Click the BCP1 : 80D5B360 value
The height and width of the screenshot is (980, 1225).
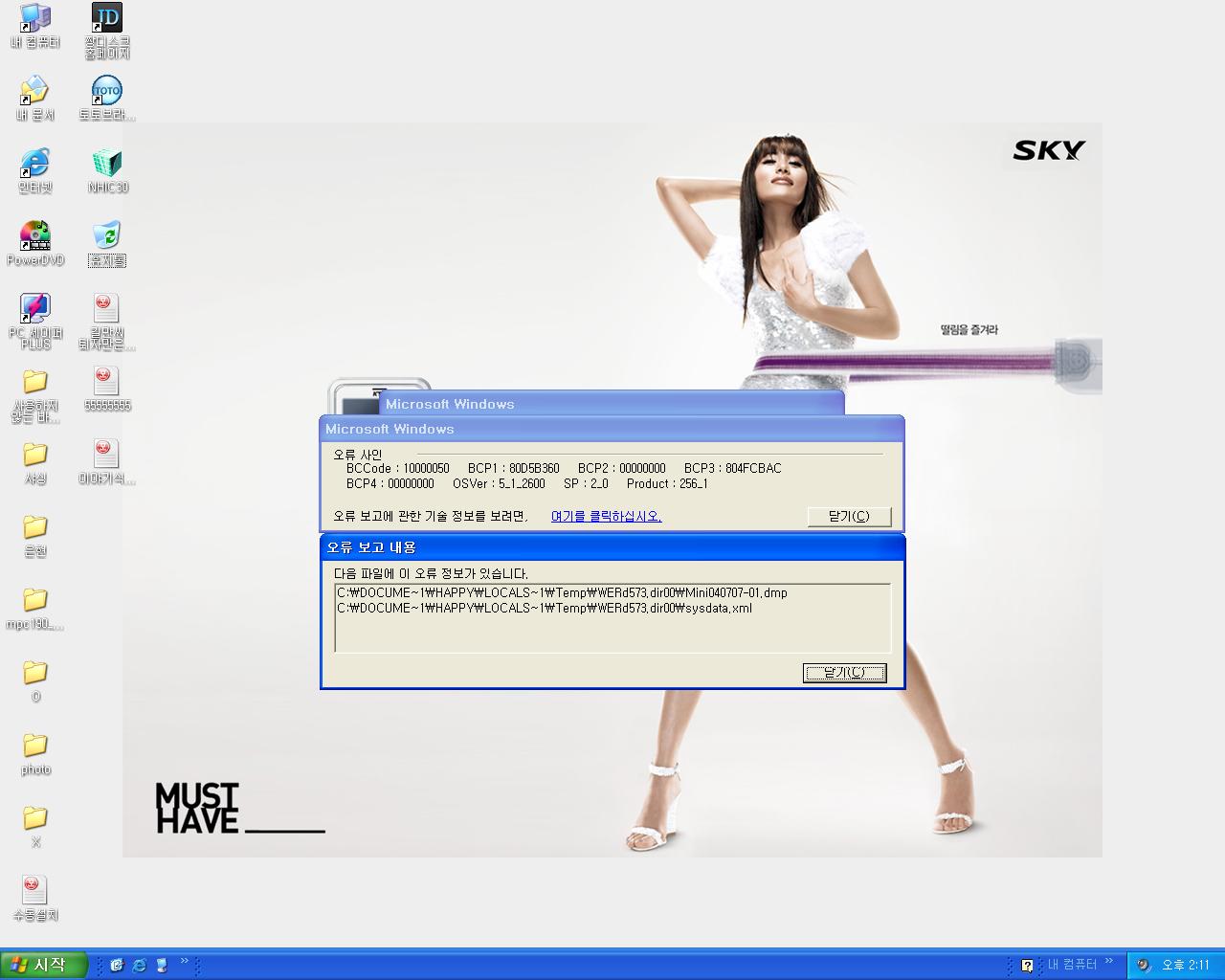point(514,469)
